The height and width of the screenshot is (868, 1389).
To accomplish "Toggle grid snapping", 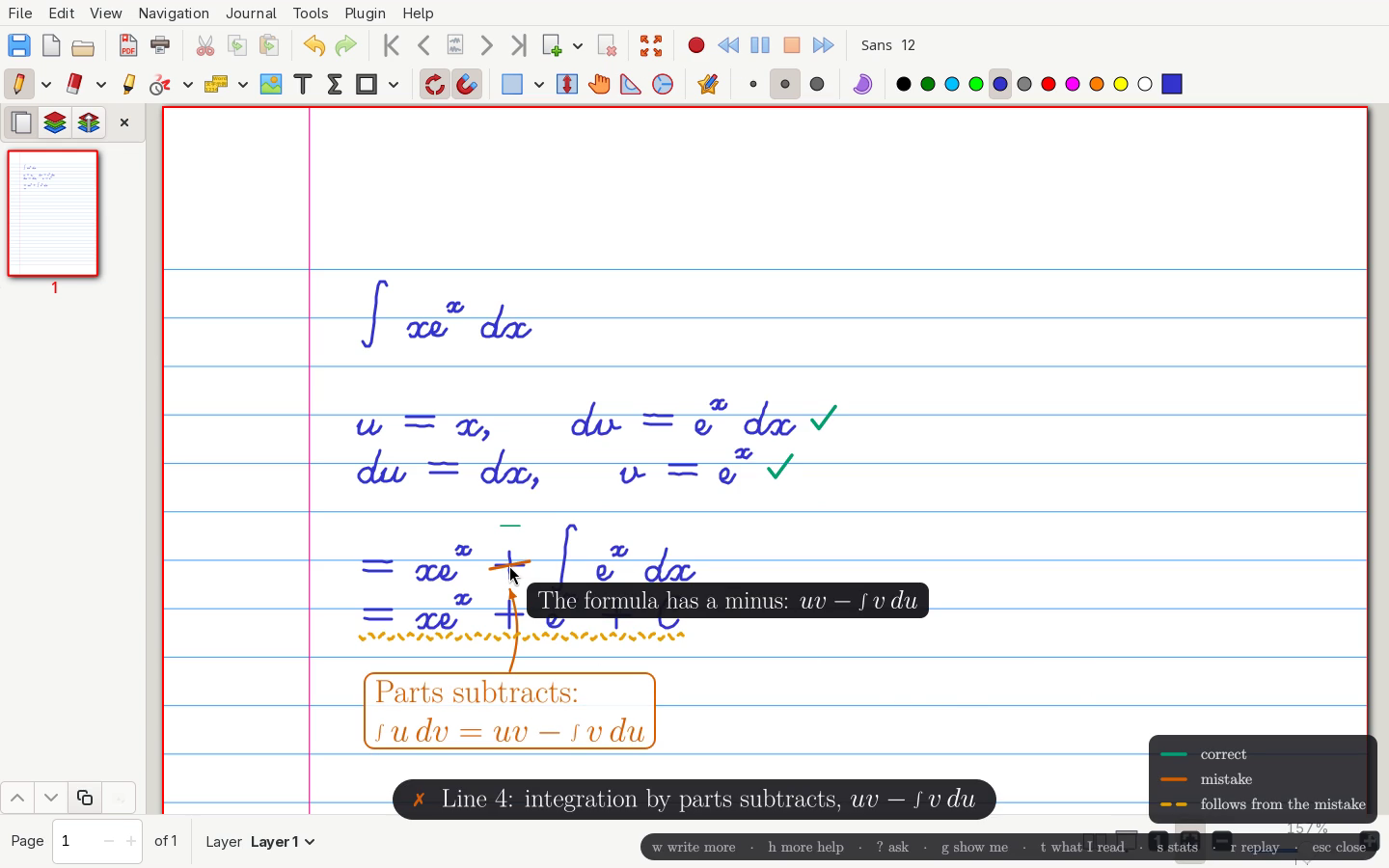I will coord(467,85).
